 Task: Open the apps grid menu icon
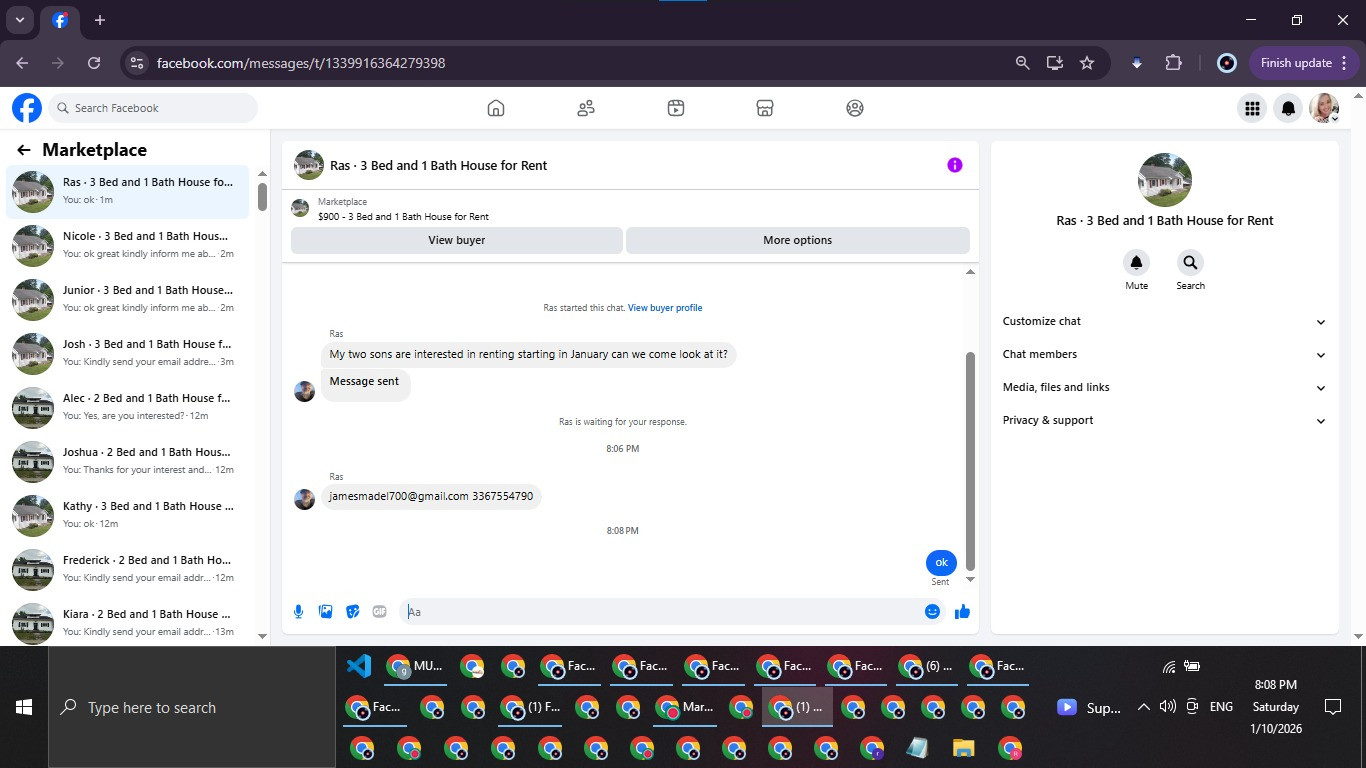pos(1251,108)
